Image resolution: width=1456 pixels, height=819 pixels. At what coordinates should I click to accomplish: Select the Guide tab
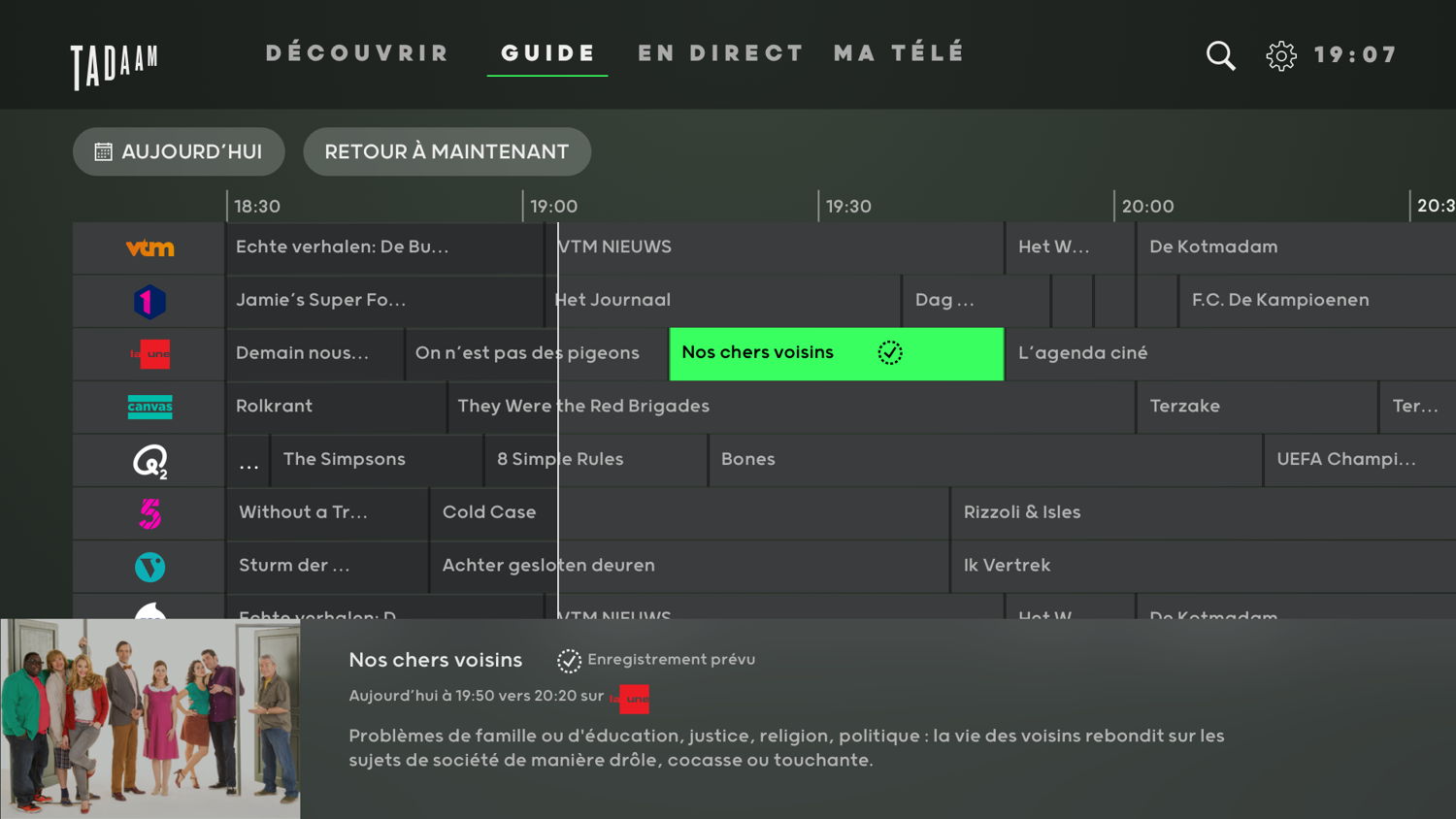click(x=547, y=53)
